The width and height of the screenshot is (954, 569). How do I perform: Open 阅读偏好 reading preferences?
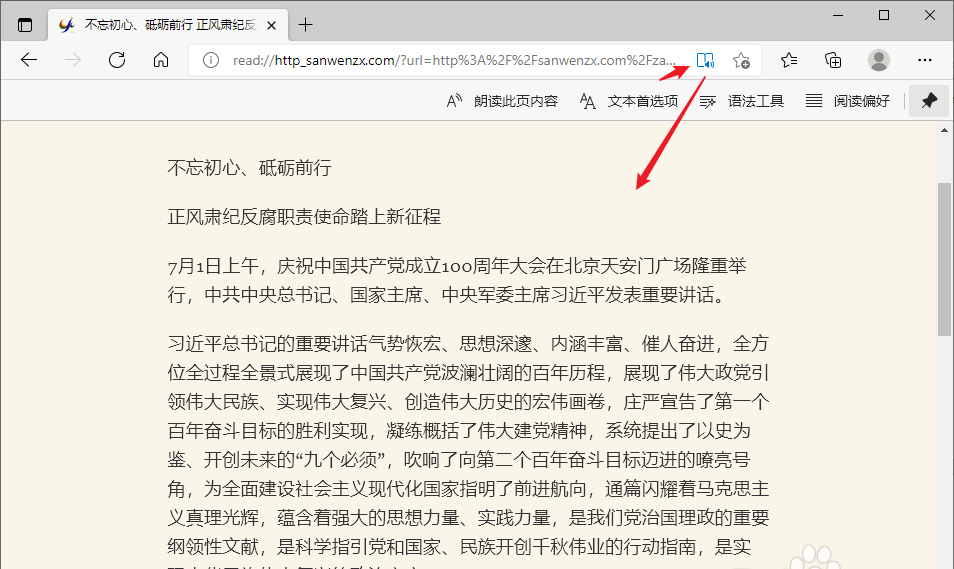tap(848, 101)
